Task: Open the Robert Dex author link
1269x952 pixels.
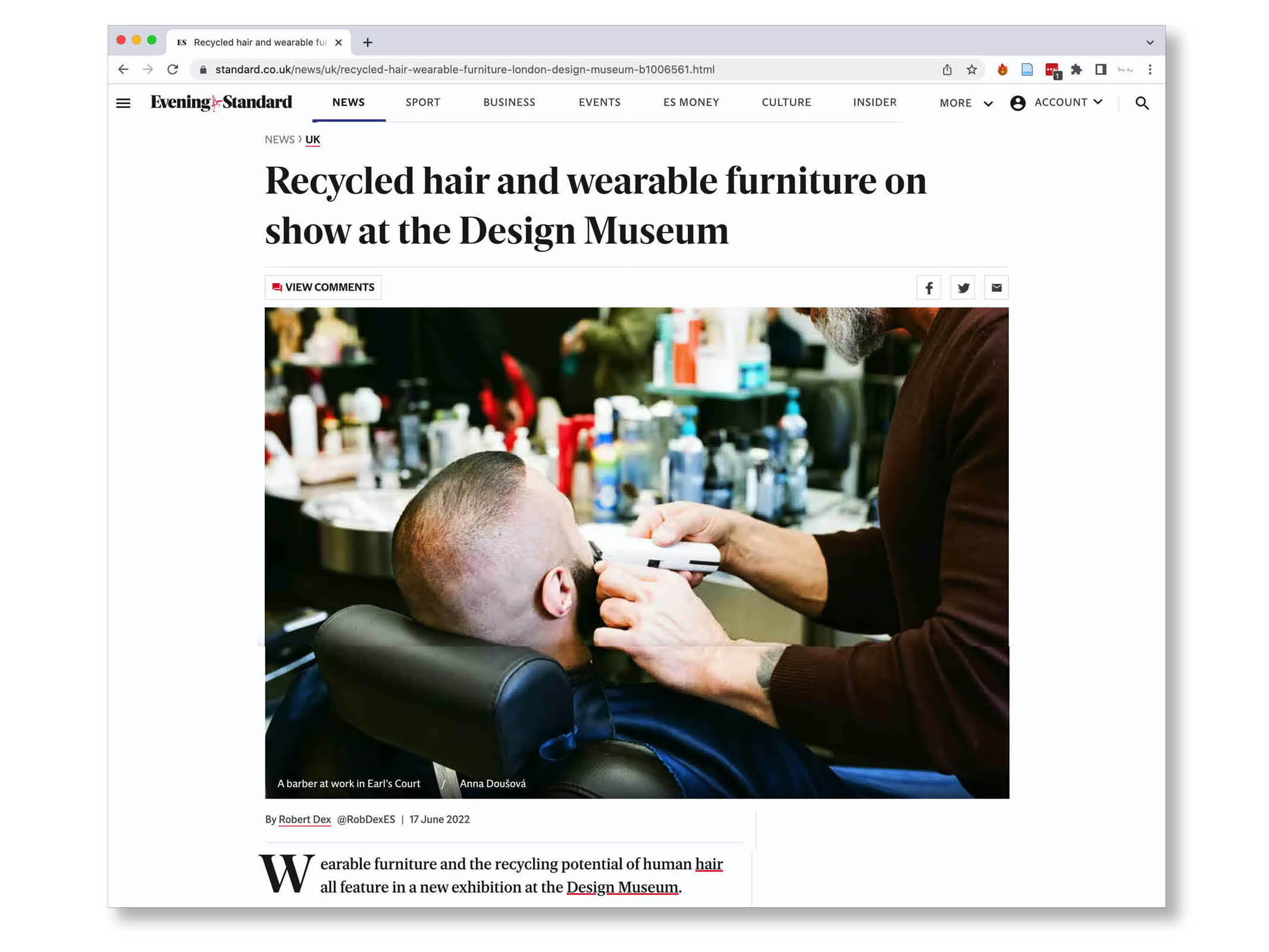Action: pyautogui.click(x=305, y=819)
